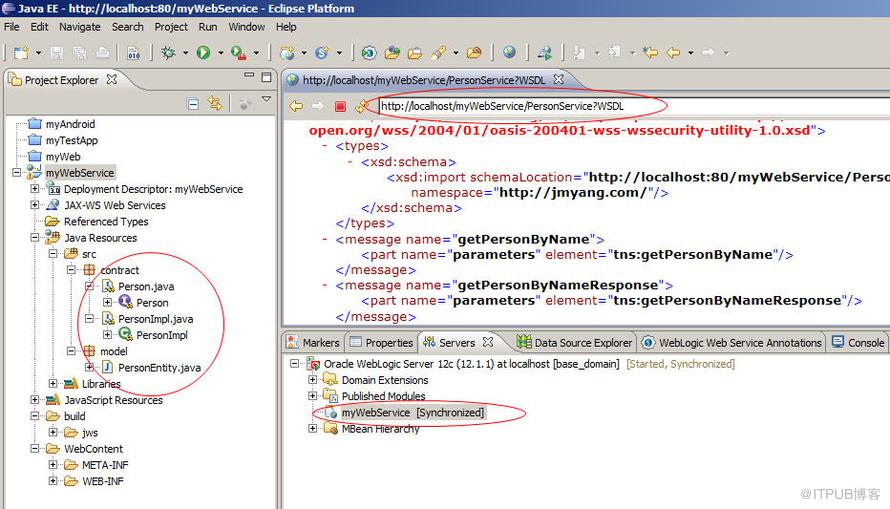The height and width of the screenshot is (509, 890).
Task: Open dropdown arrow next to Debug icon
Action: coord(186,53)
